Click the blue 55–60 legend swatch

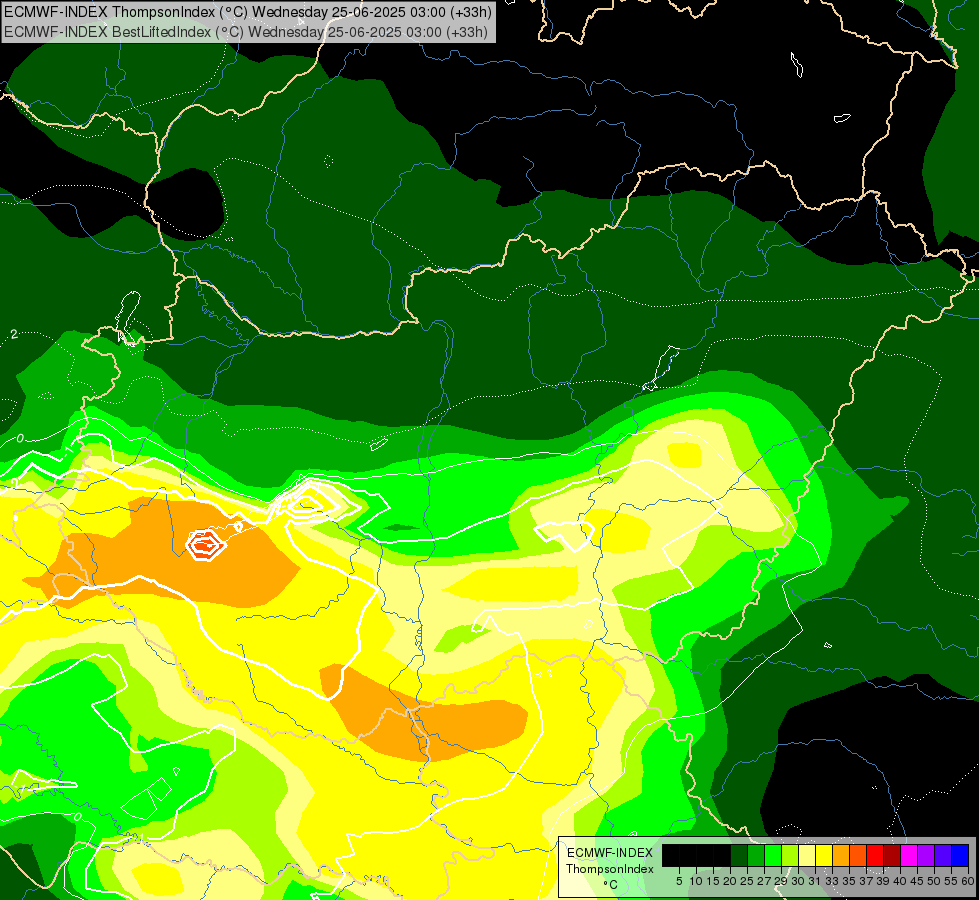[x=960, y=855]
